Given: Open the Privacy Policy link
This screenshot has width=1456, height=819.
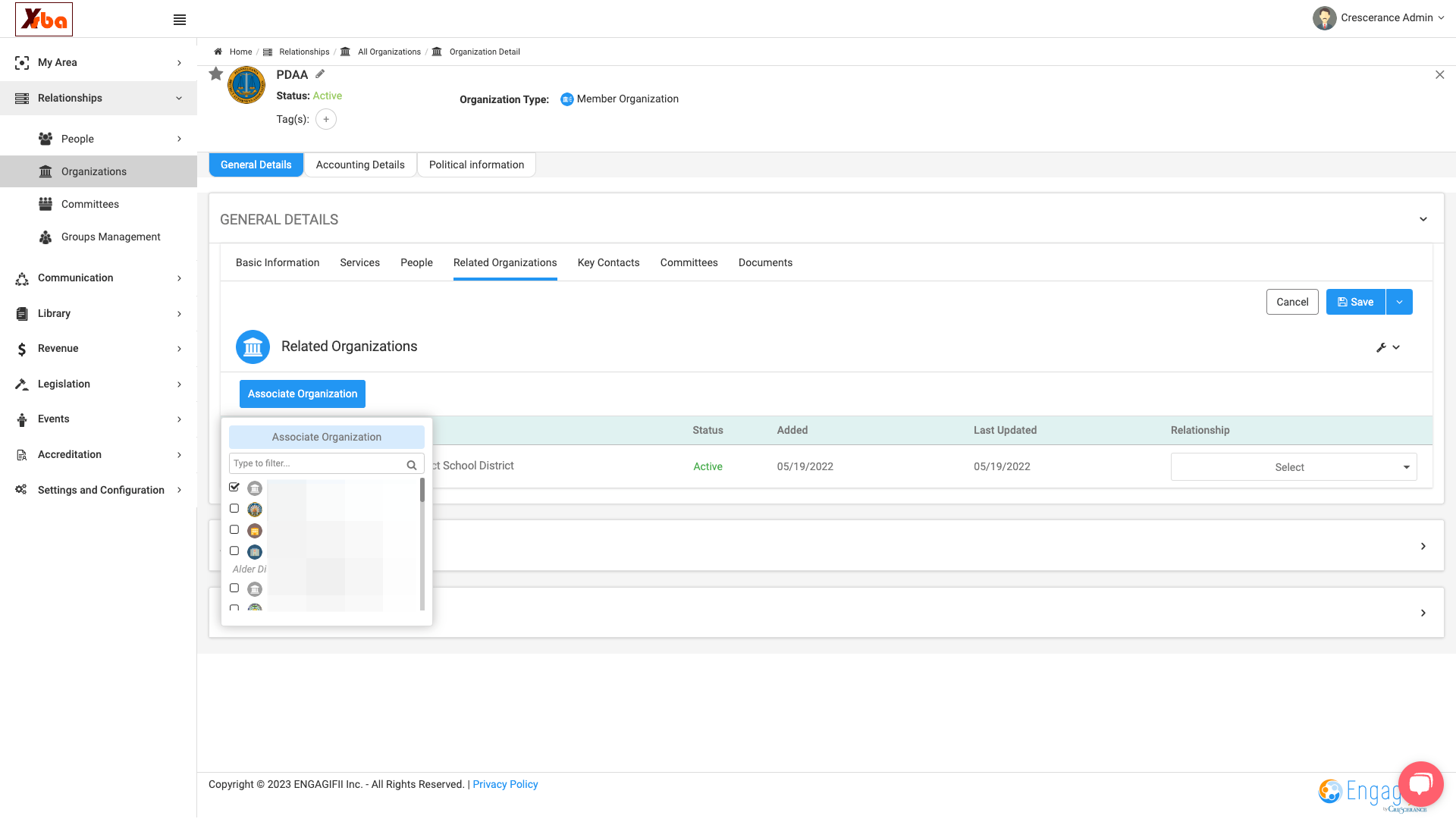Looking at the screenshot, I should tap(505, 784).
